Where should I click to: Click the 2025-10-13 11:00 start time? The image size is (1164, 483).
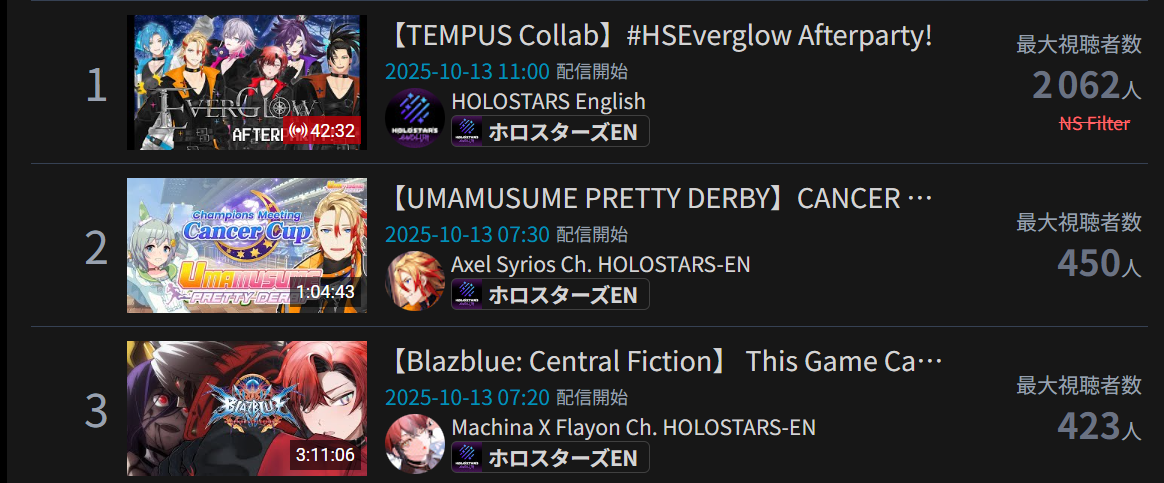468,72
